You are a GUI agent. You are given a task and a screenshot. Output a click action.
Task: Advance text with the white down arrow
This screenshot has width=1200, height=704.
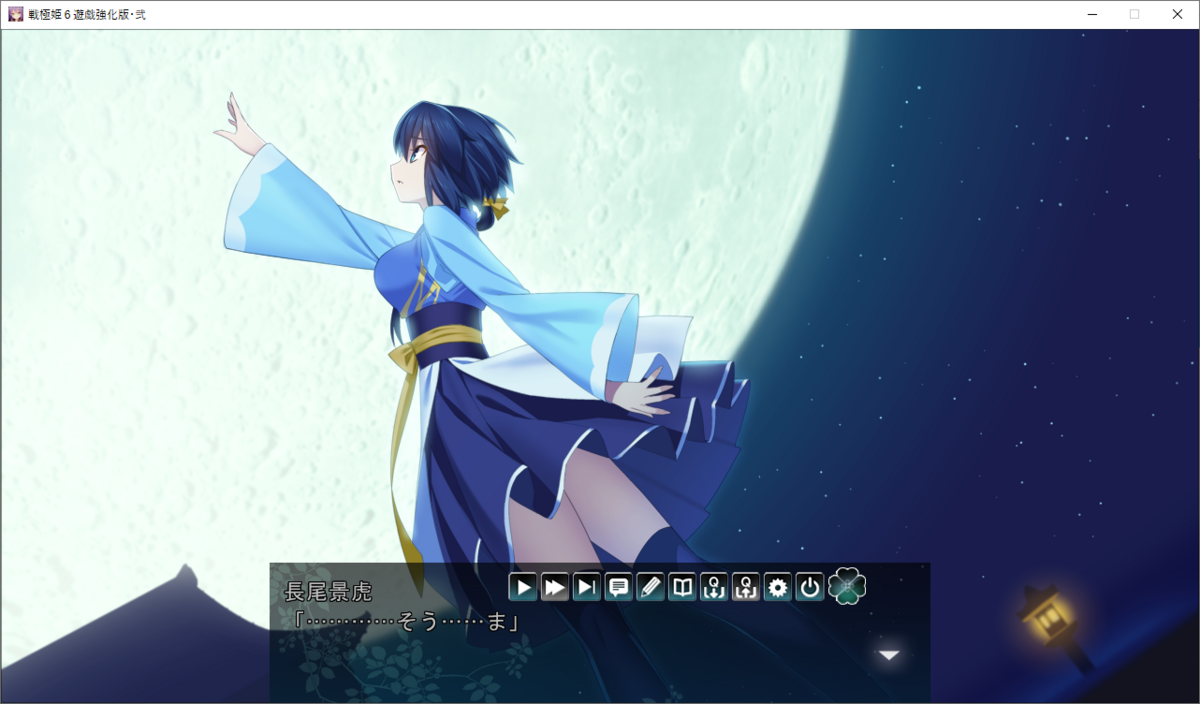coord(888,655)
